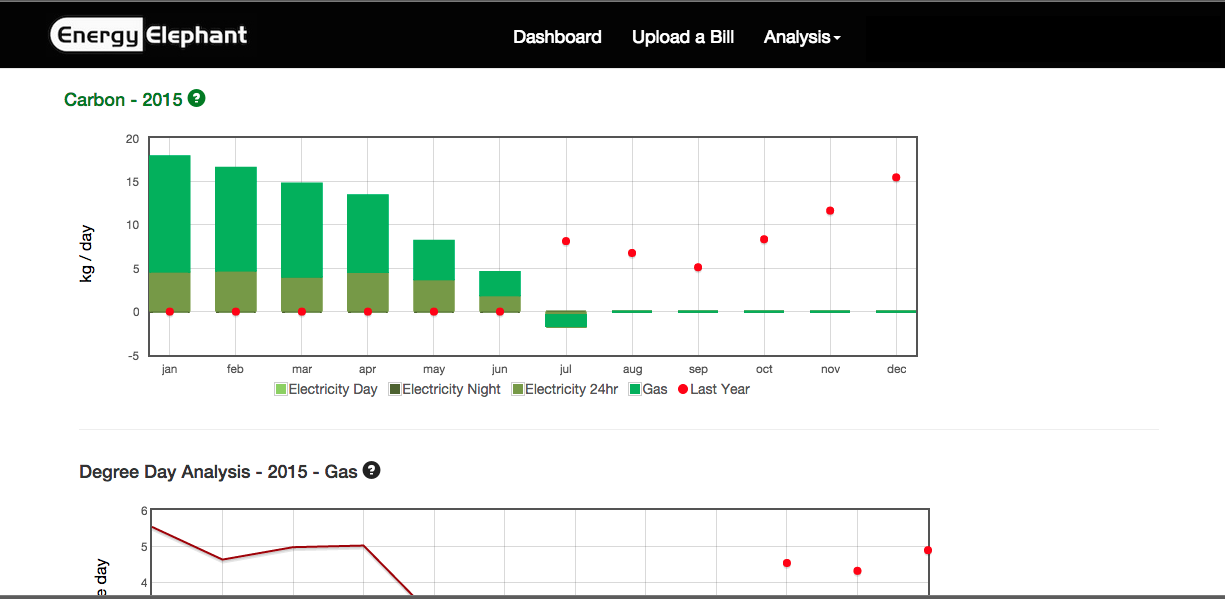Click the May carbon bar

click(434, 275)
